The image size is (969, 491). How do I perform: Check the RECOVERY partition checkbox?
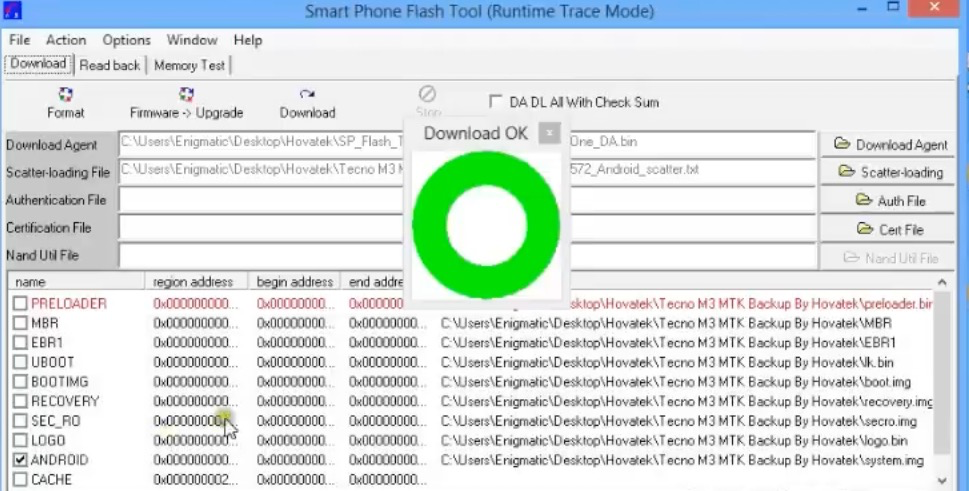[x=20, y=401]
